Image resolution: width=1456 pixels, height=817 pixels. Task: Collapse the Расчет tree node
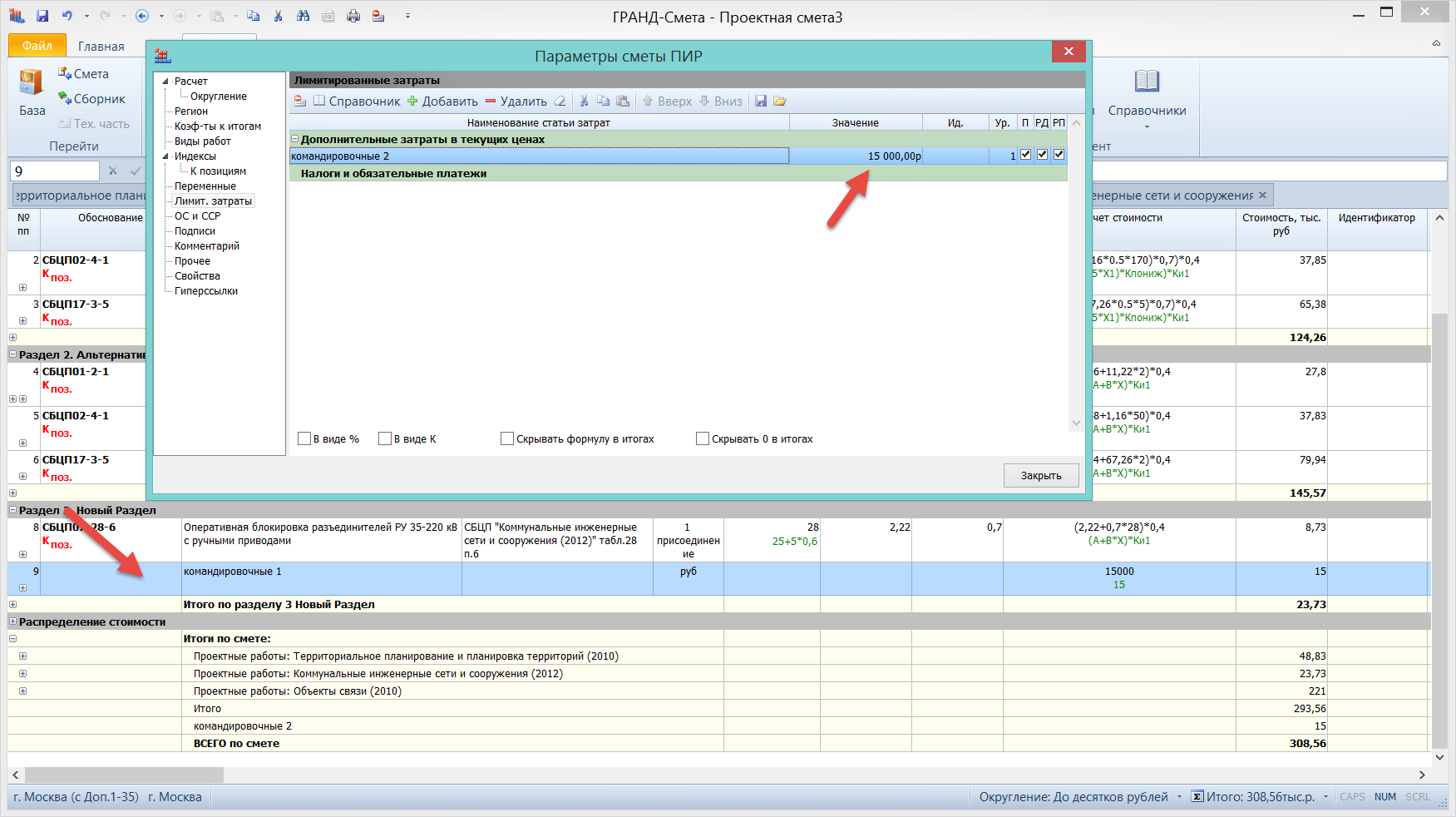165,82
